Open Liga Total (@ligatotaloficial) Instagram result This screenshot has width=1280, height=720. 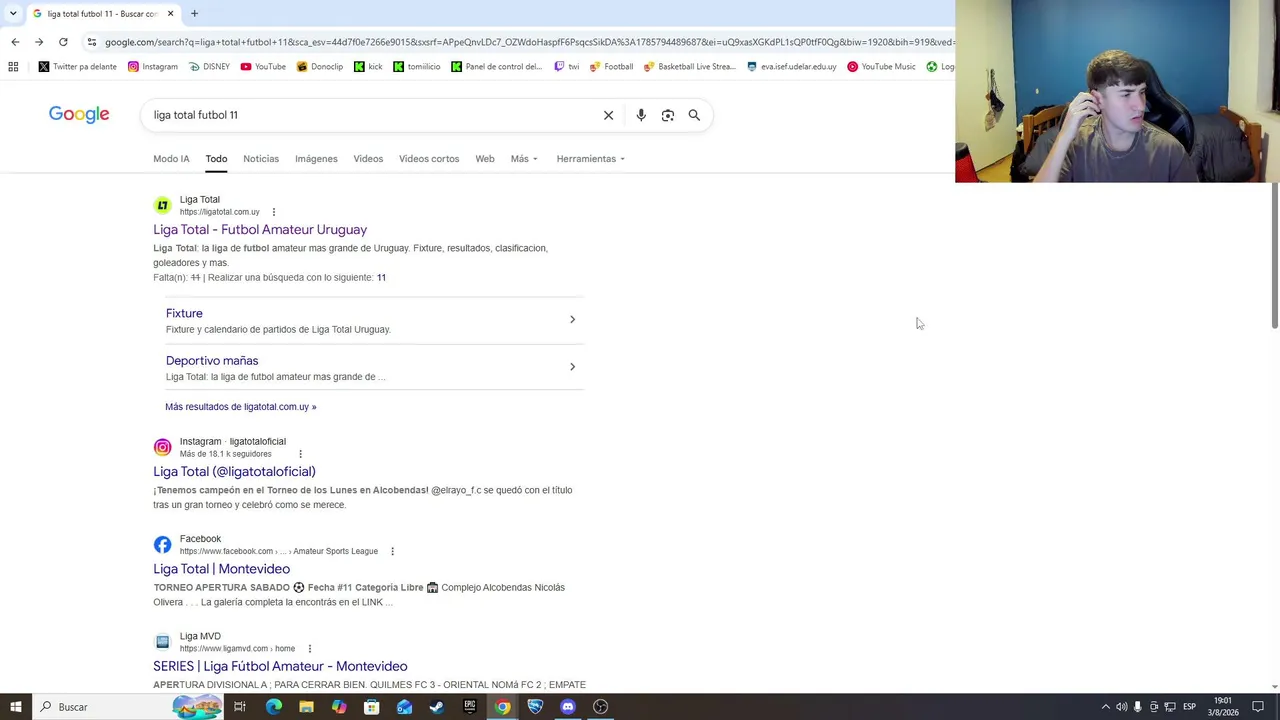coord(234,472)
